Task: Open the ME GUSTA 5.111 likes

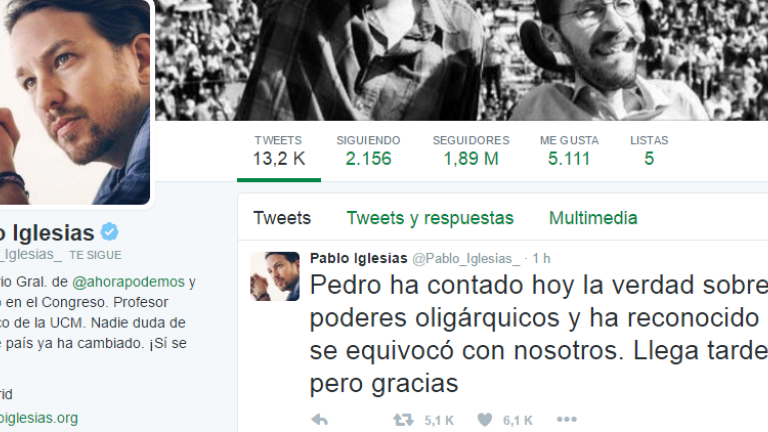Action: point(569,151)
